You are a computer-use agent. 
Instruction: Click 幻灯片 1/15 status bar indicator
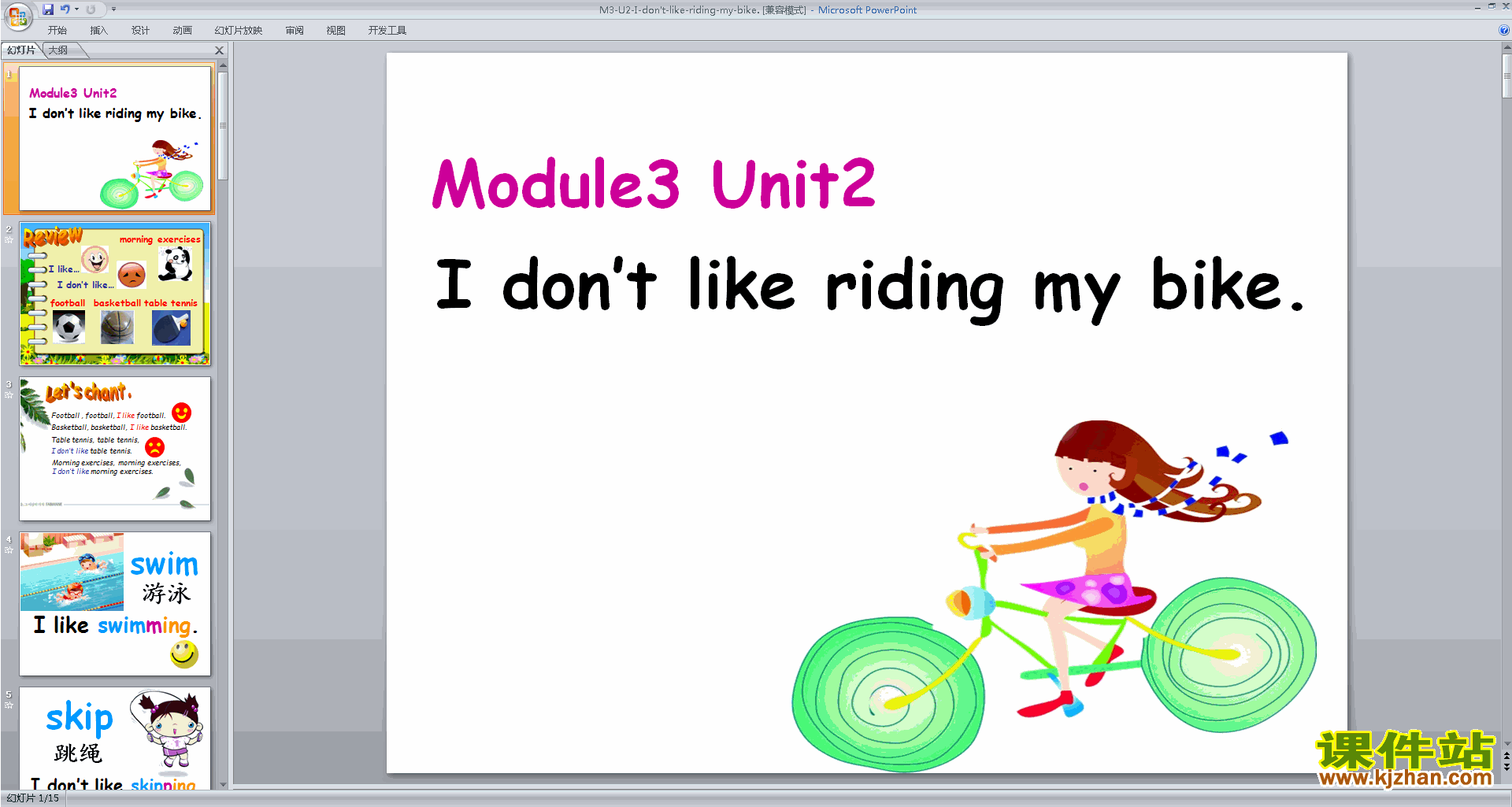tap(33, 798)
